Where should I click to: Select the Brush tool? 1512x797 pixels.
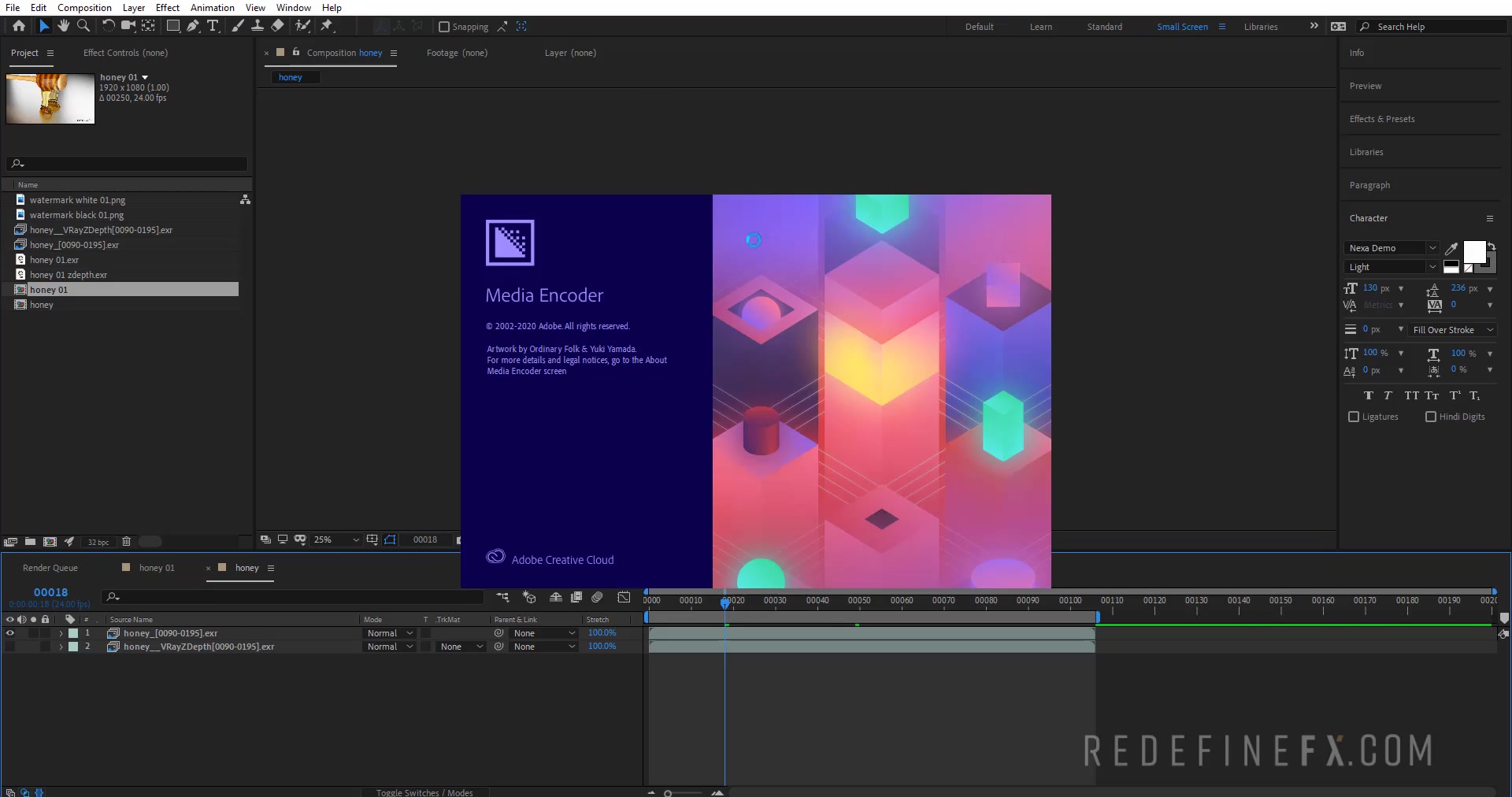click(238, 26)
